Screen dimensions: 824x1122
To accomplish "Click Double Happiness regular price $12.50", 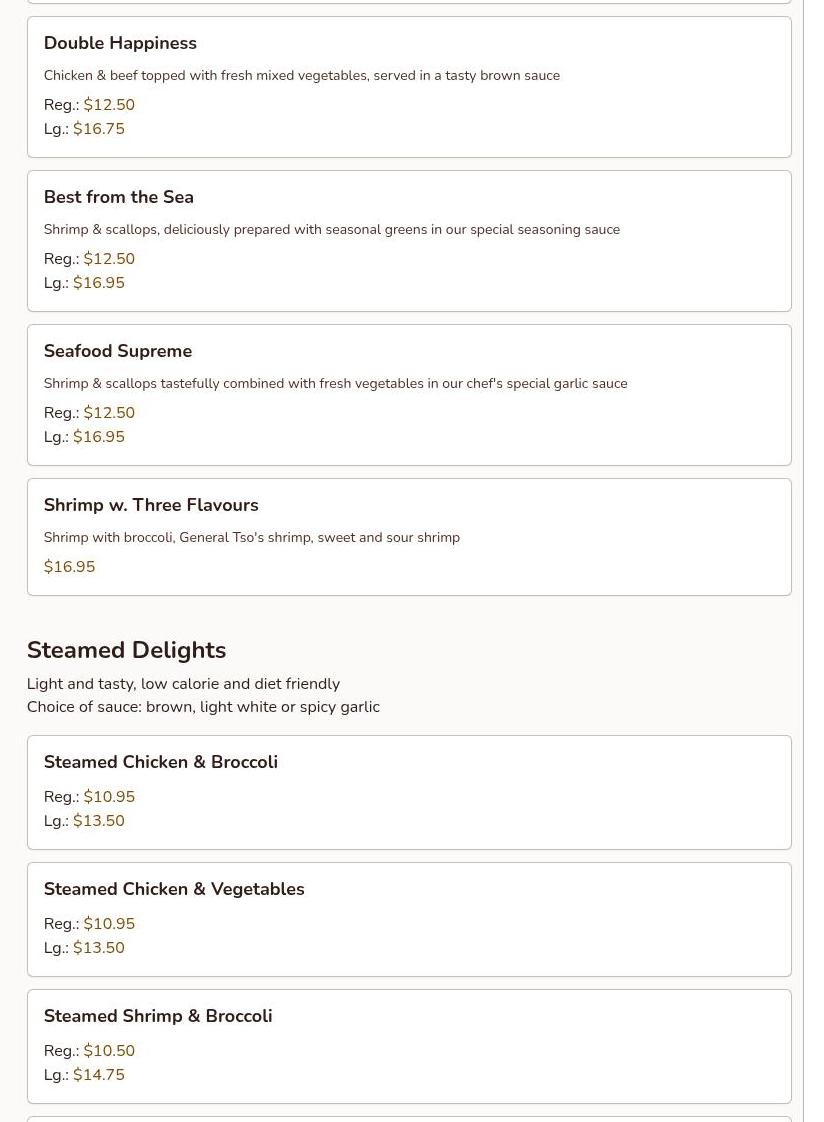I will point(109,105).
